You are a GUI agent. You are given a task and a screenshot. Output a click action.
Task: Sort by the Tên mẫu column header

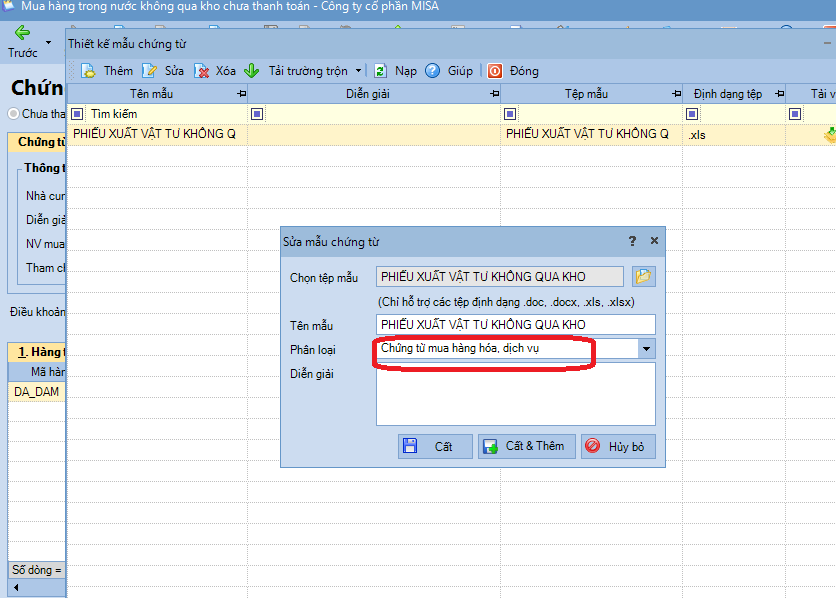click(152, 94)
